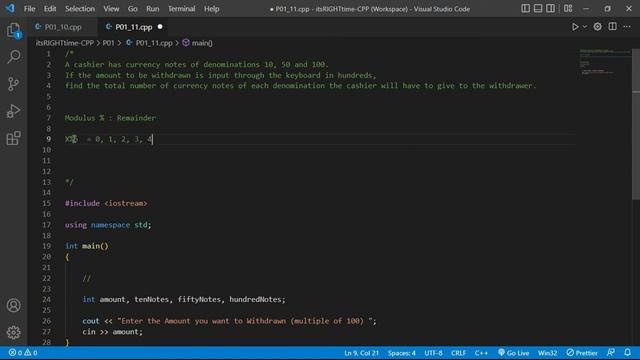Open the Extensions view
The width and height of the screenshot is (640, 360).
13,138
